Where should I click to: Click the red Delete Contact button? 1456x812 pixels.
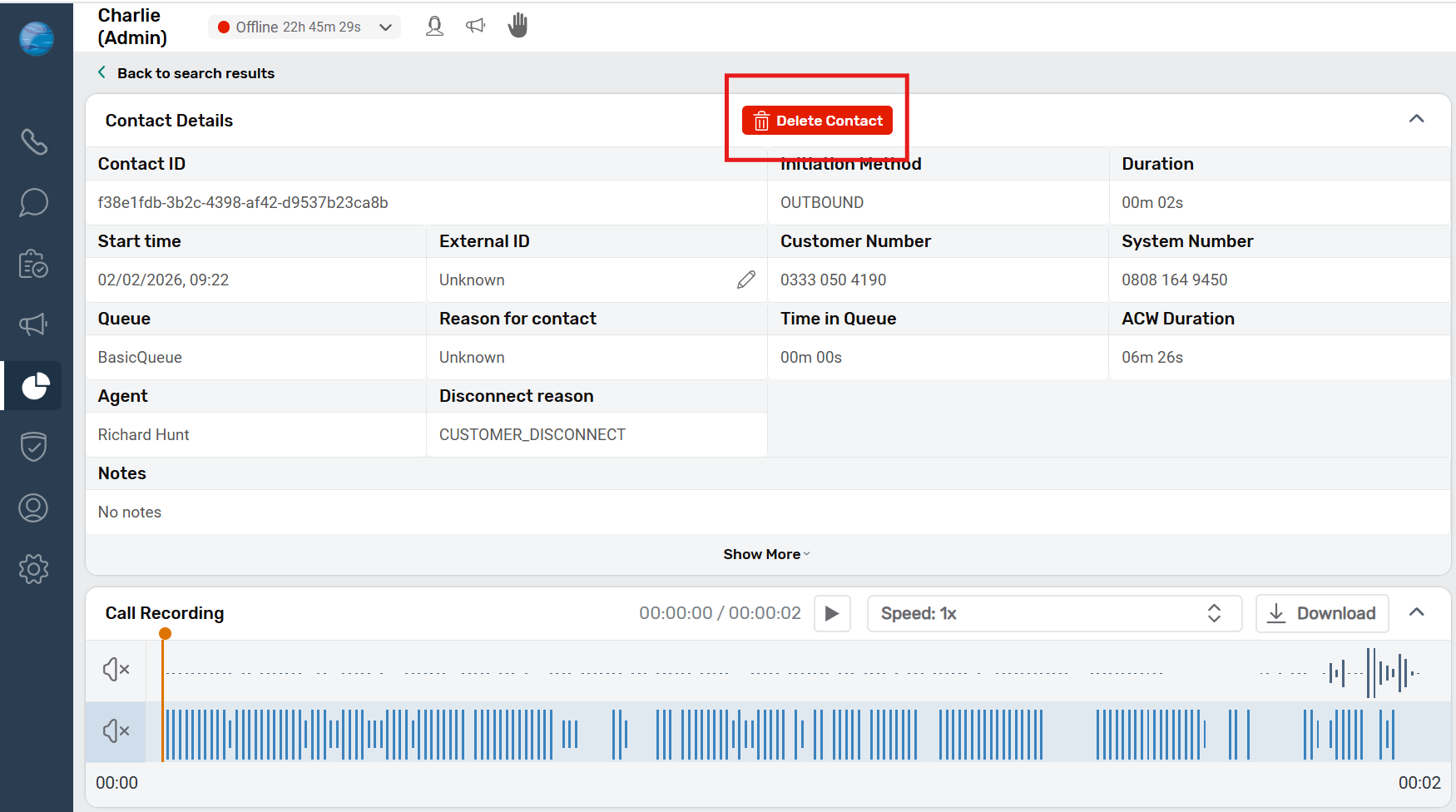817,121
